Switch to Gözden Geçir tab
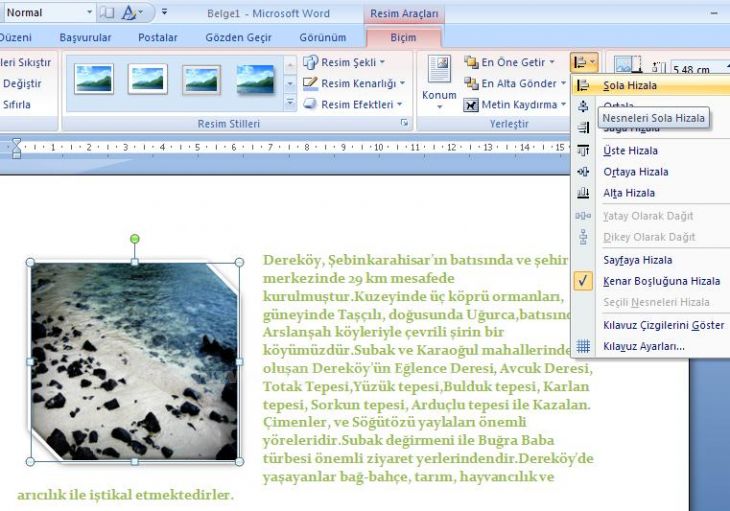Viewport: 730px width, 511px height. pyautogui.click(x=238, y=37)
